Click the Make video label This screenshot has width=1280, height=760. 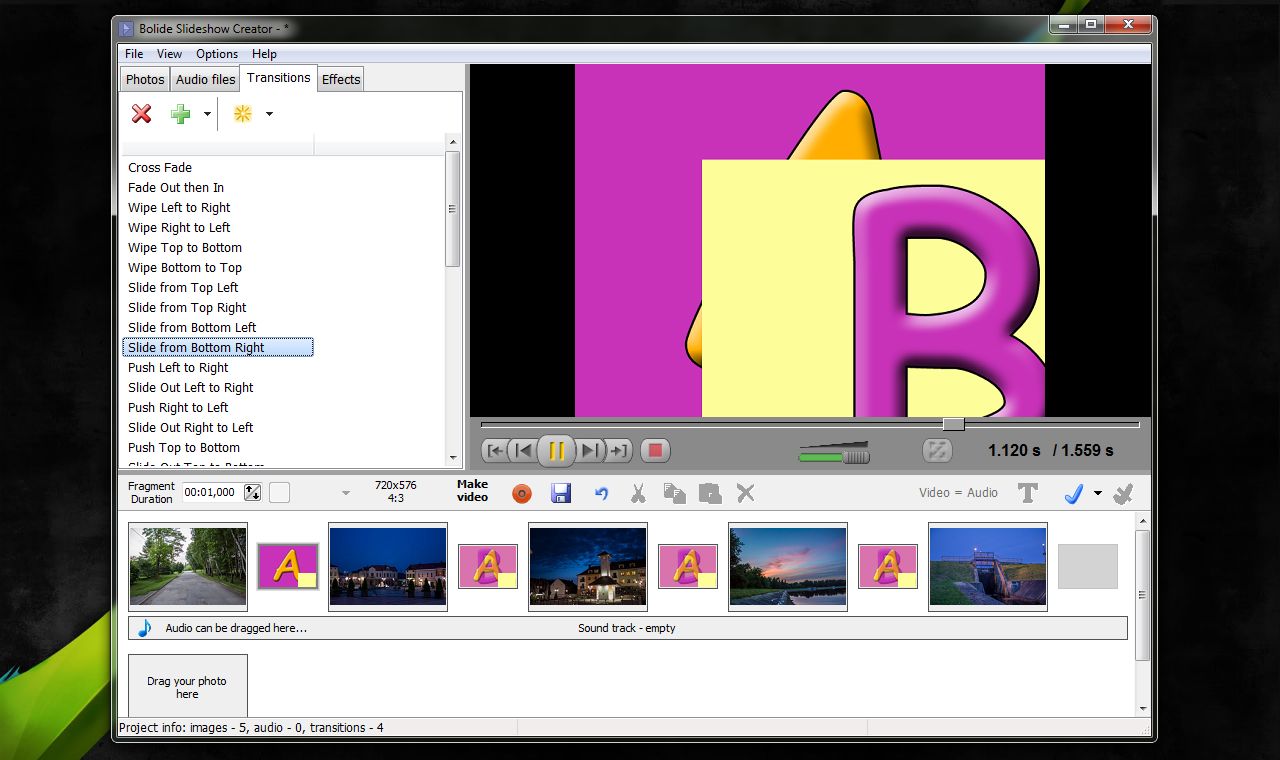(472, 490)
